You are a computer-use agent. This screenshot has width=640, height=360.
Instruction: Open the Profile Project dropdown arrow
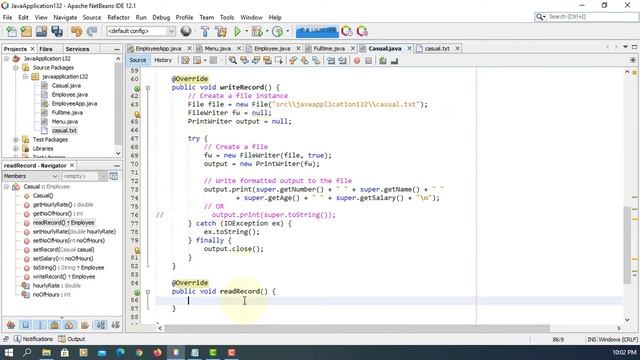click(x=288, y=31)
